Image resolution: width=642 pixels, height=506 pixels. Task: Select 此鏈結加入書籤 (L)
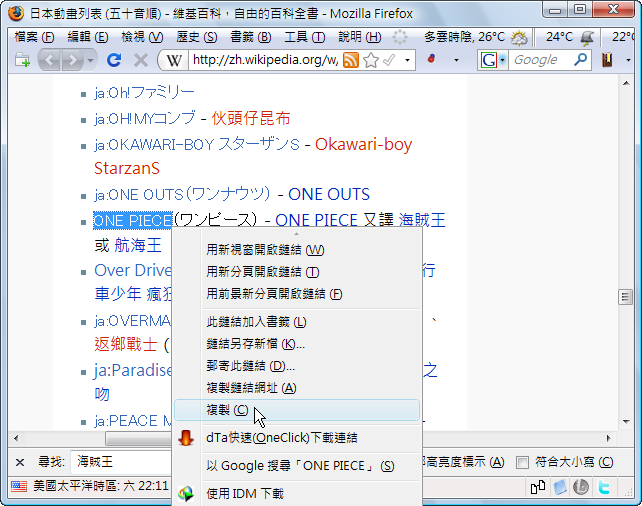297,322
